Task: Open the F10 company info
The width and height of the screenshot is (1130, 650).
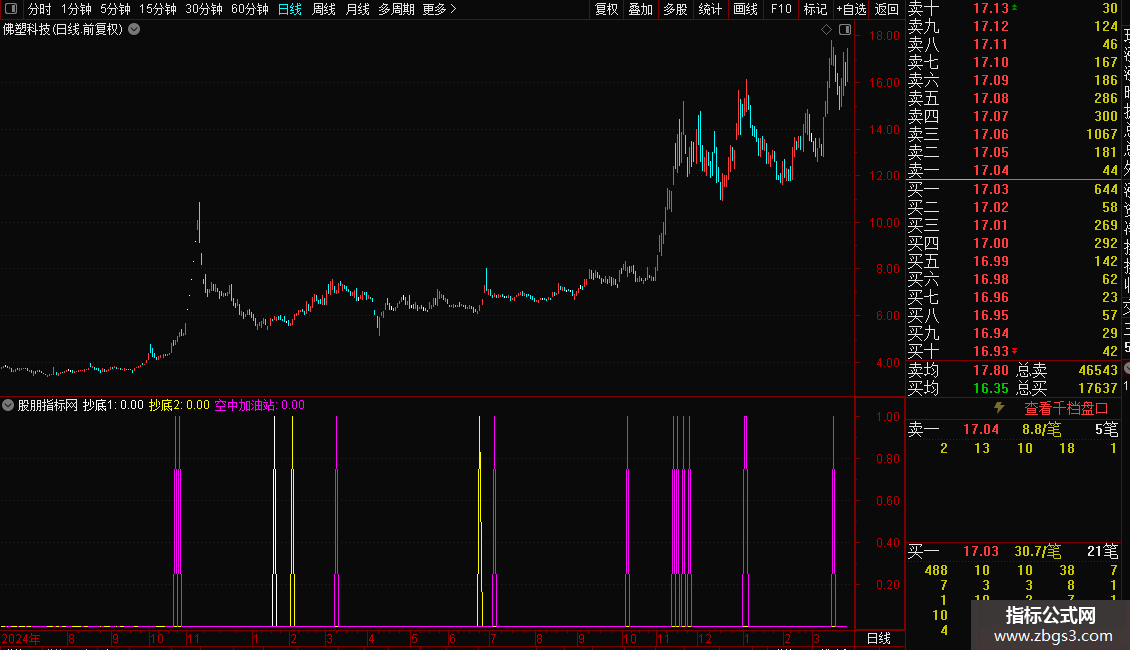Action: (x=781, y=9)
